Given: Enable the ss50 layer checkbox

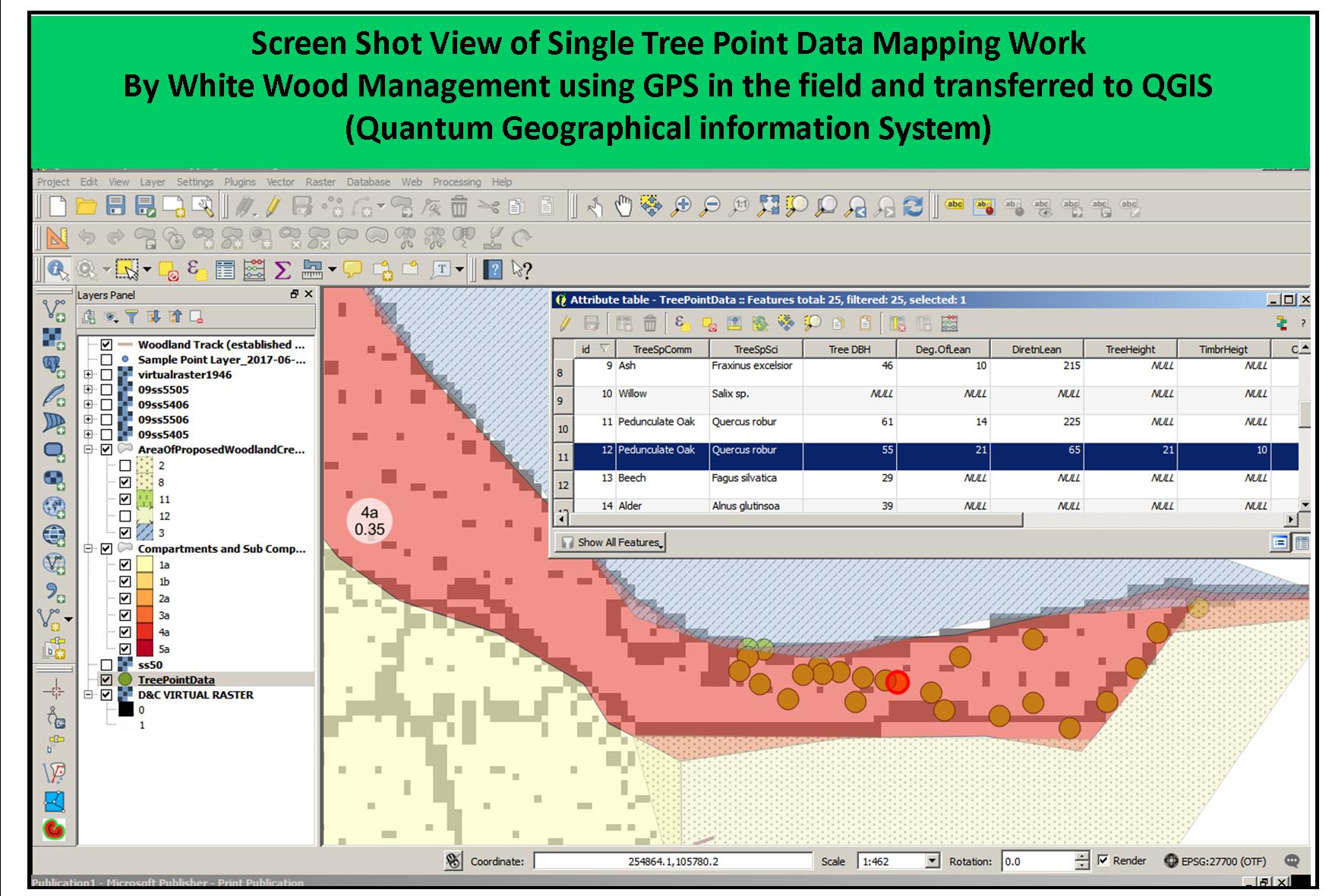Looking at the screenshot, I should 106,665.
